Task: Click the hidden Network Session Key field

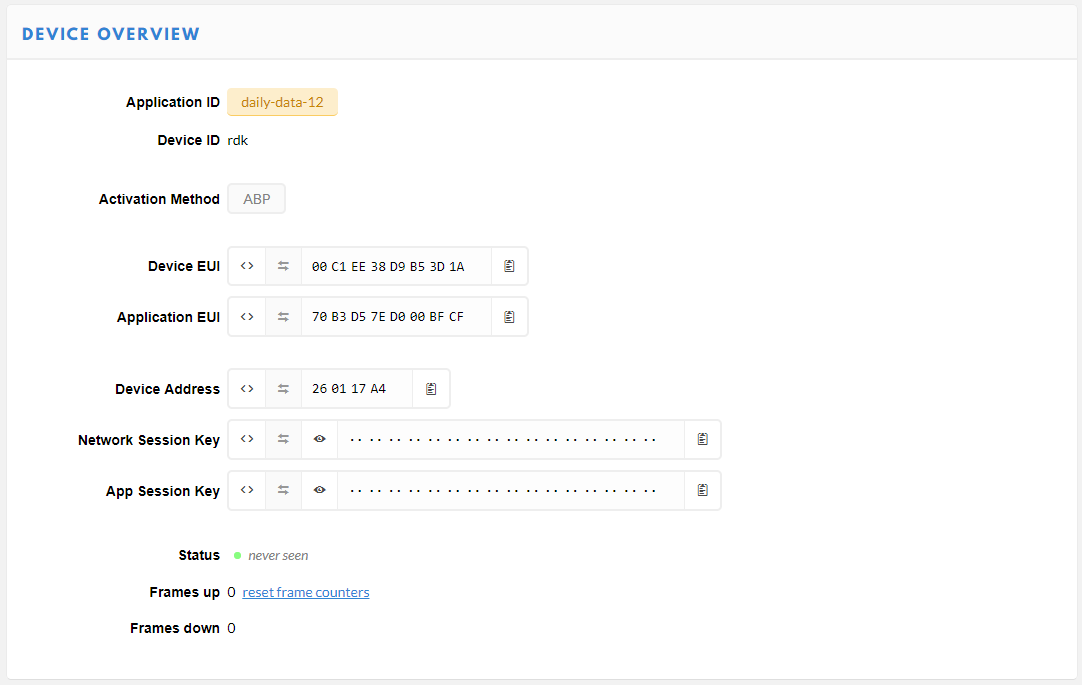Action: (510, 440)
